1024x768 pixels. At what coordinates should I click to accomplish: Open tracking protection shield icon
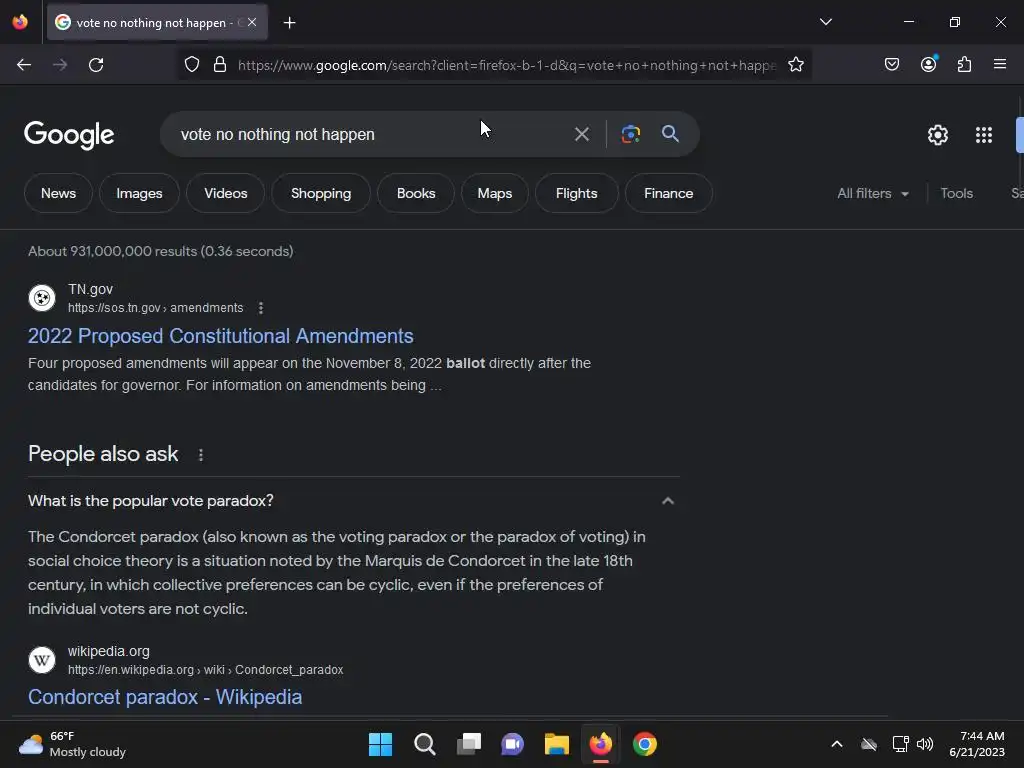click(x=191, y=65)
